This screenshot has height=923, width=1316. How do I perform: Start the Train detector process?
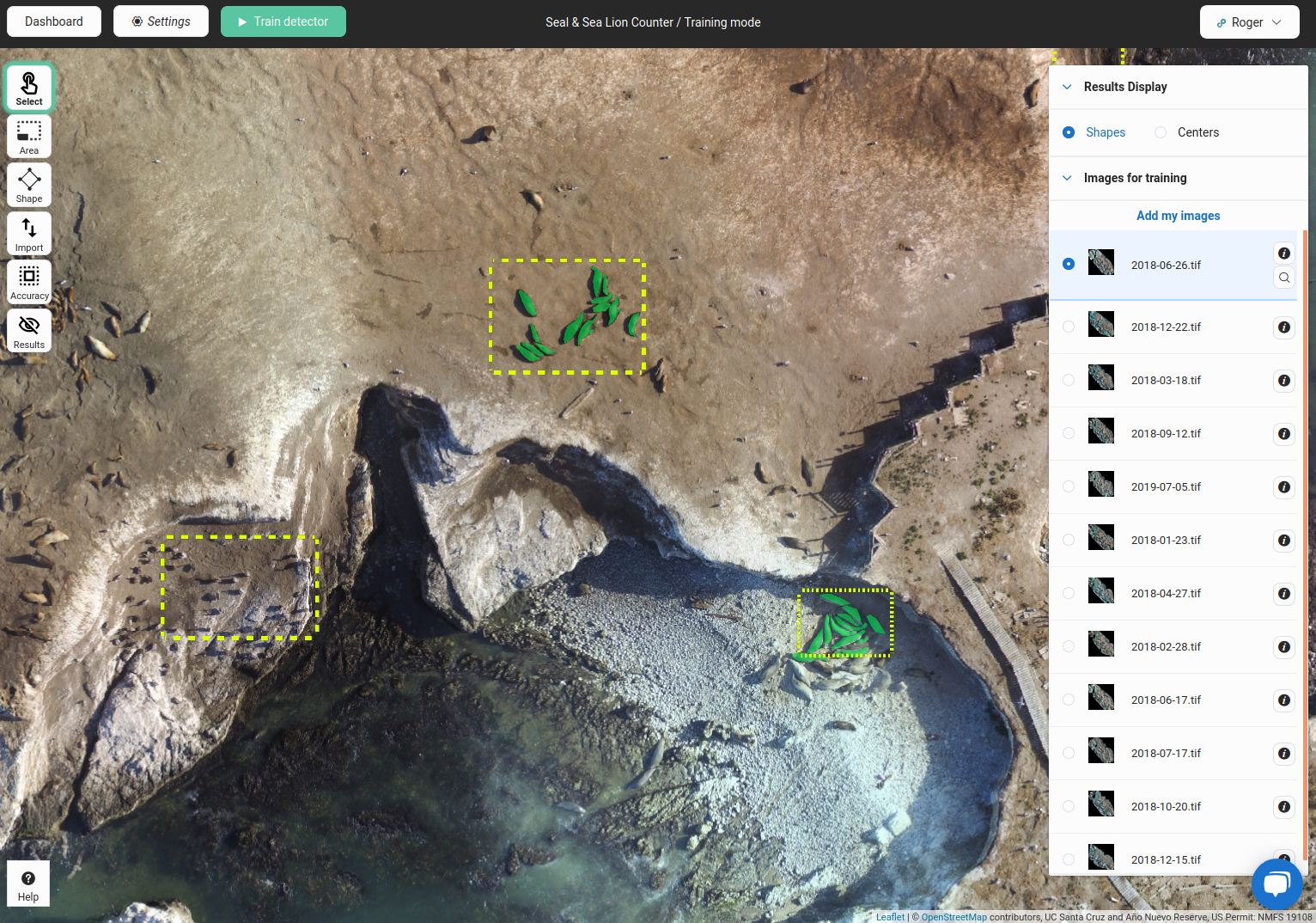pos(283,21)
